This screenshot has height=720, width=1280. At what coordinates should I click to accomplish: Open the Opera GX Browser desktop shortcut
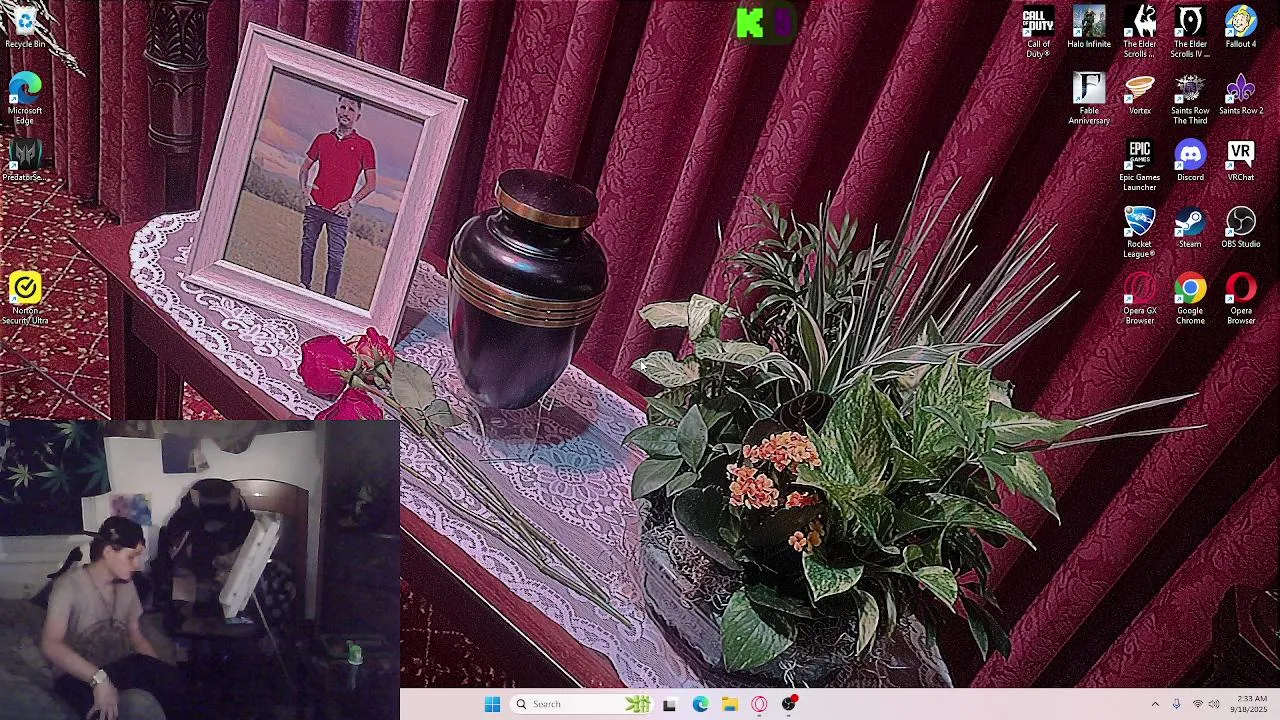point(1140,298)
